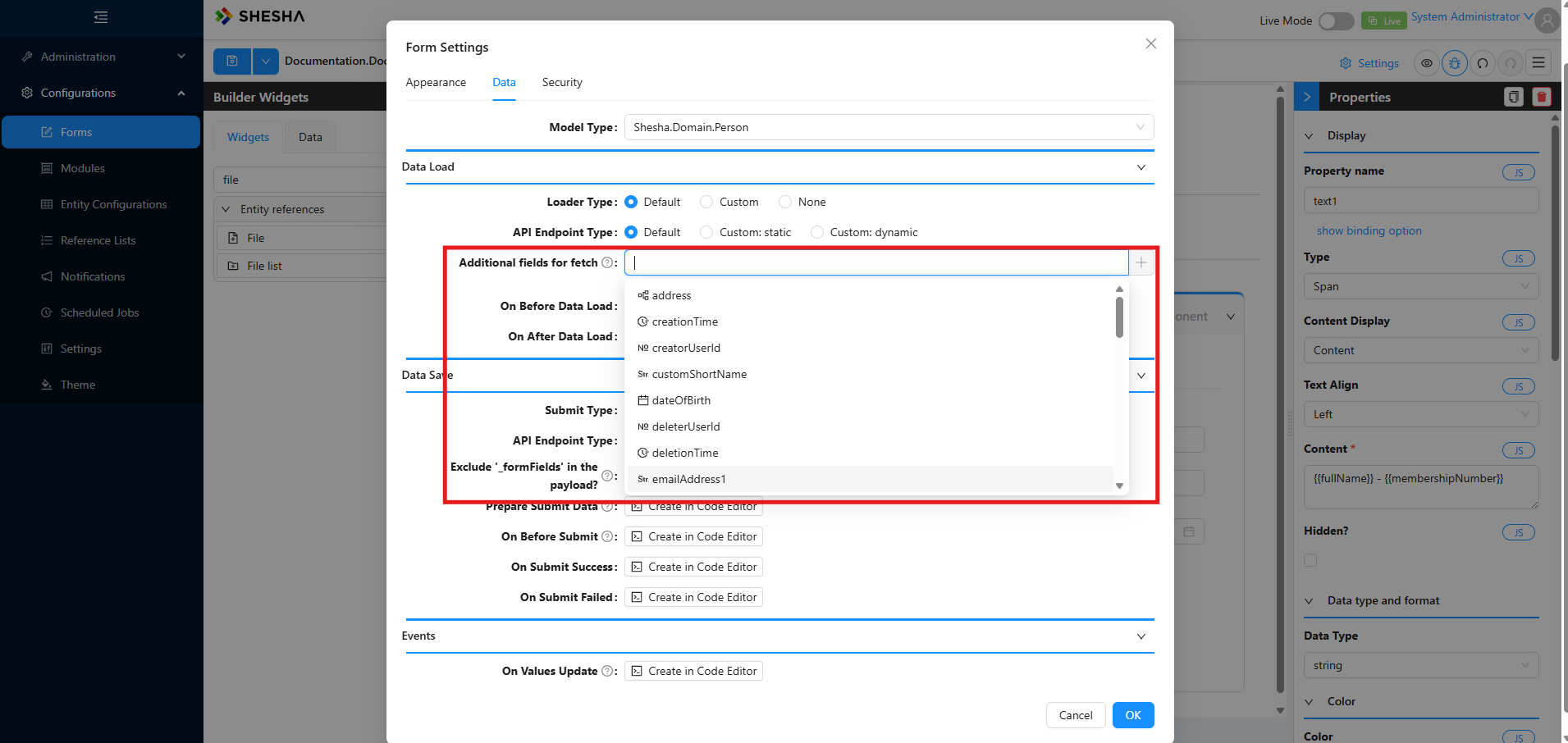Expand the Administration sidebar menu
The image size is (1568, 743).
click(102, 57)
